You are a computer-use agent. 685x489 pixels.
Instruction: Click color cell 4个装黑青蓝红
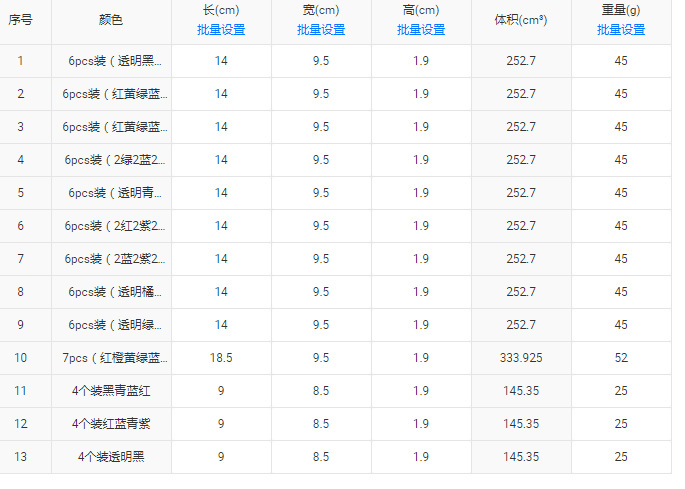tap(111, 391)
